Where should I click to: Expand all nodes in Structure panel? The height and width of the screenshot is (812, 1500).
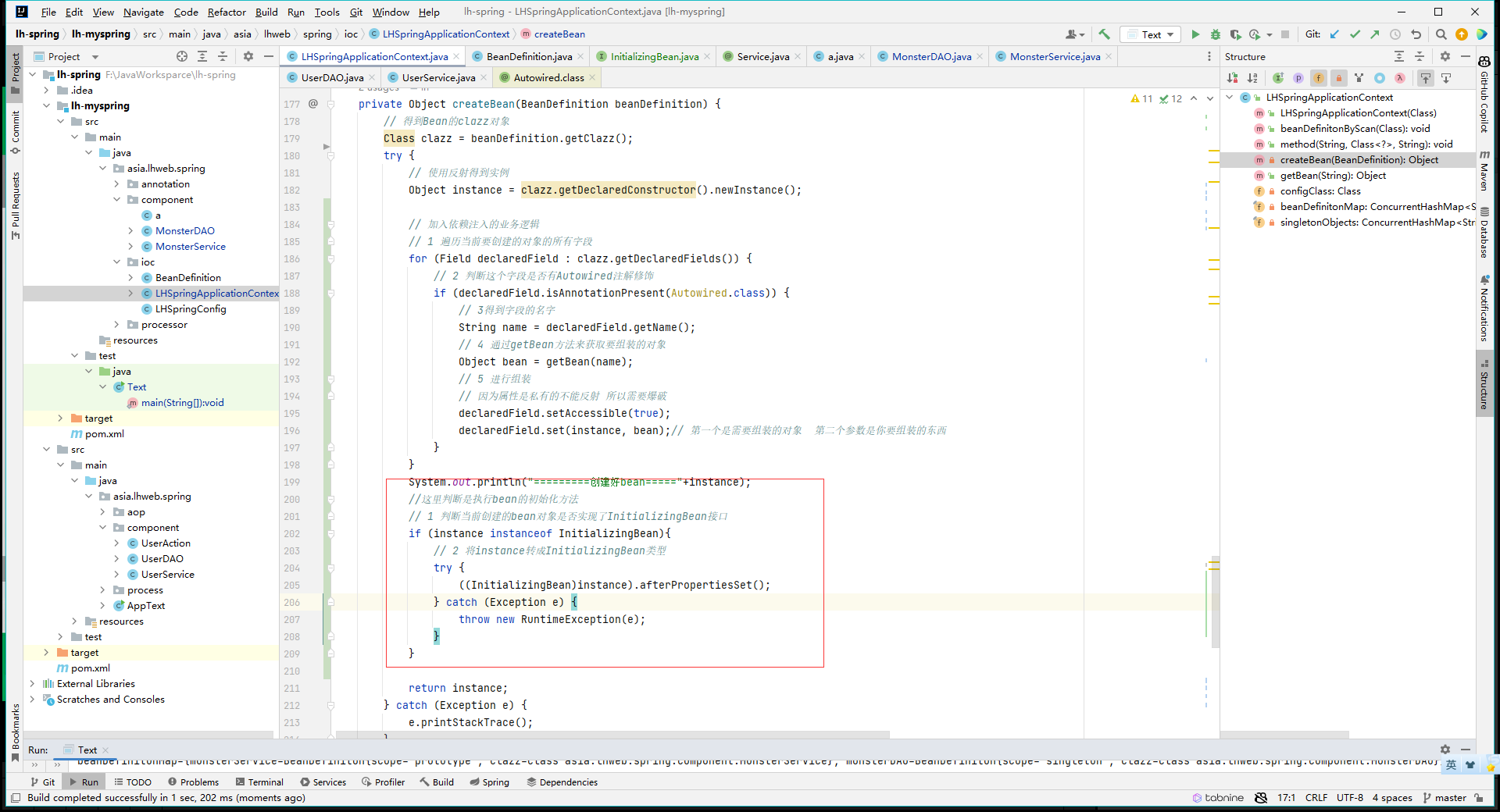click(1399, 56)
